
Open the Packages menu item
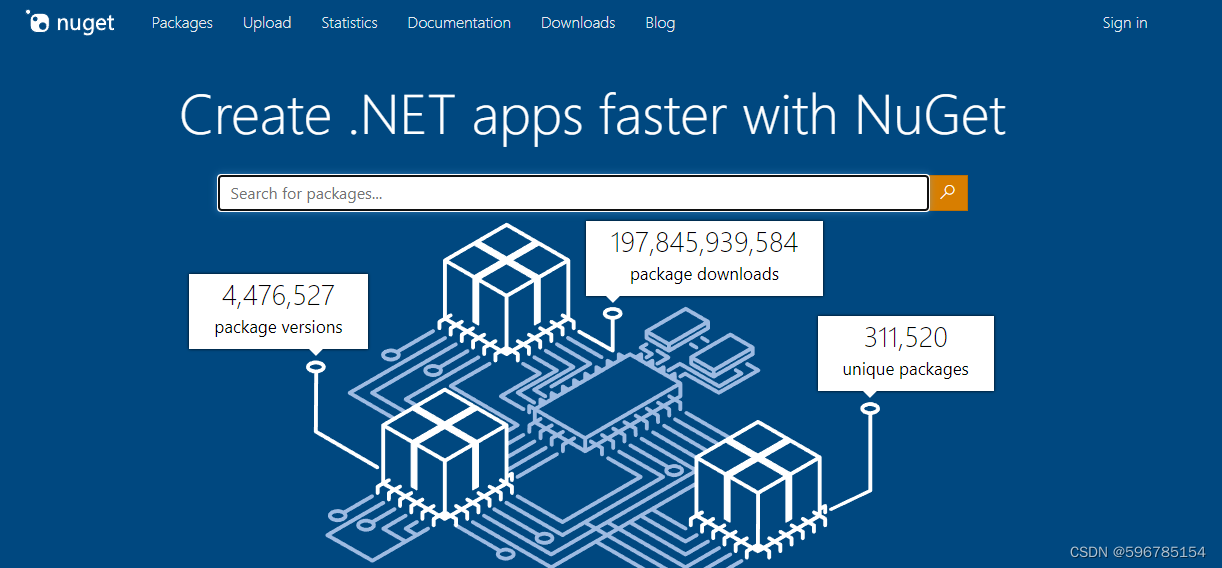pos(182,22)
